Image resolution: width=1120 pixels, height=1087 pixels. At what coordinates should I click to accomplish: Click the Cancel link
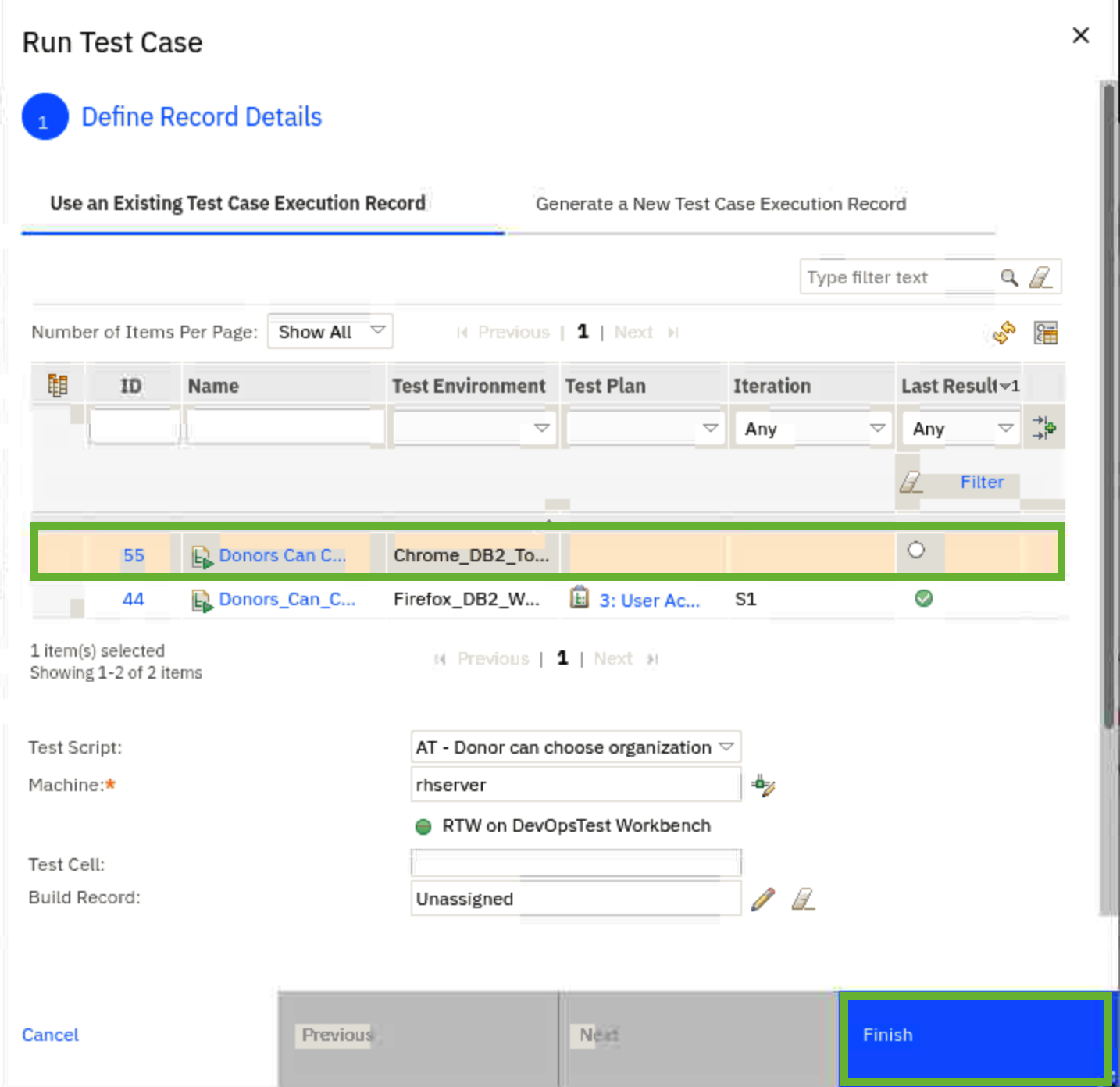pyautogui.click(x=50, y=1035)
